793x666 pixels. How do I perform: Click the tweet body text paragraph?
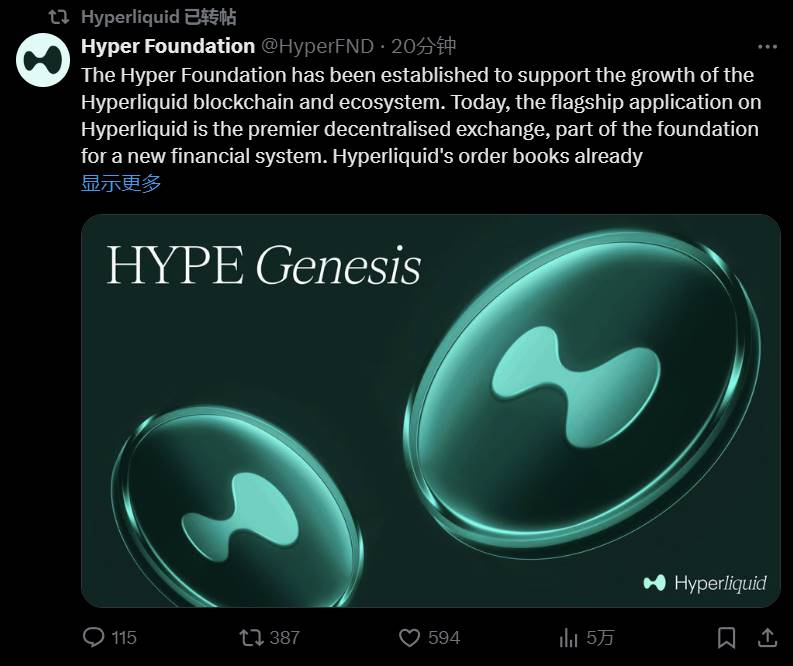coord(418,115)
